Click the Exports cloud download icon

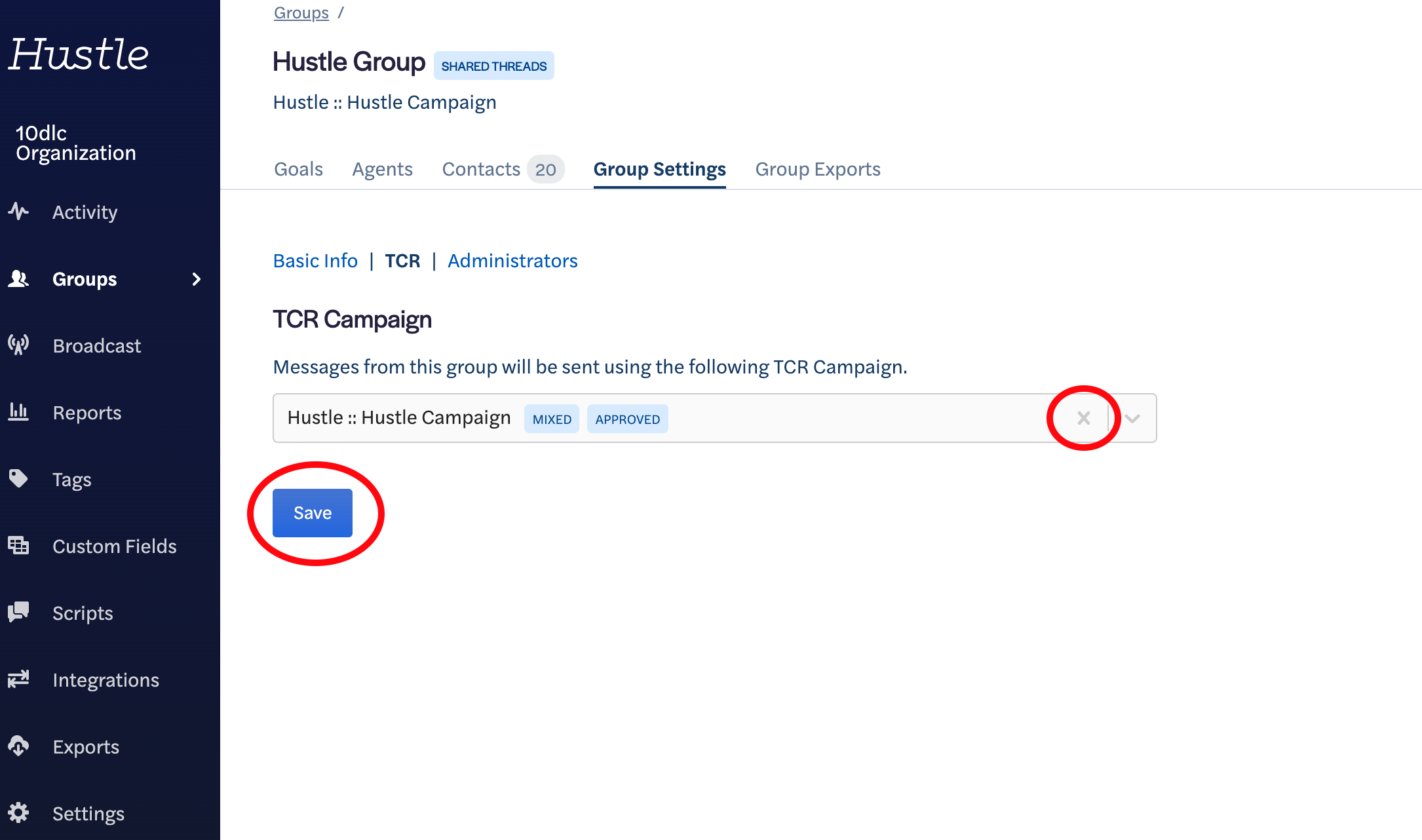point(18,746)
